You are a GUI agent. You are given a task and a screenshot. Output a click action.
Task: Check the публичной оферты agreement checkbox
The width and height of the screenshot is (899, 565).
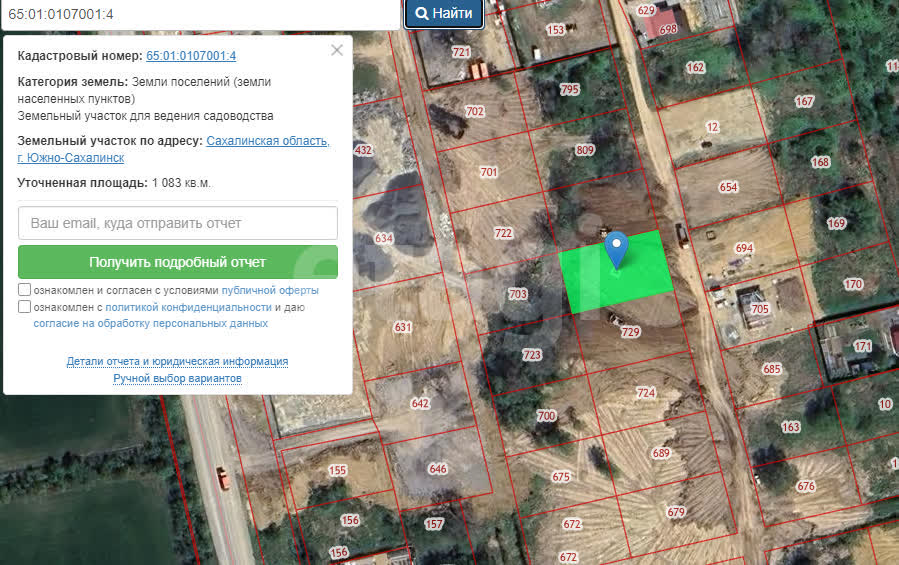coord(24,290)
